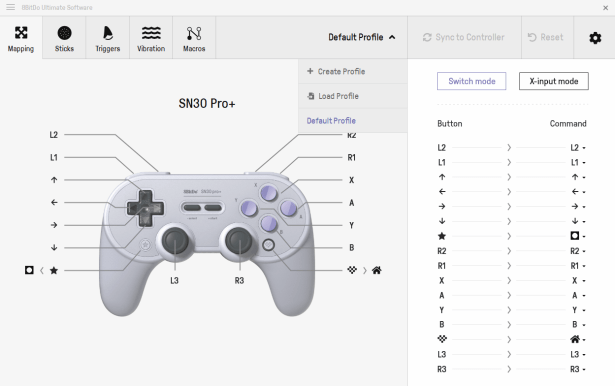
Task: Click B label on controller diagram
Action: click(351, 248)
